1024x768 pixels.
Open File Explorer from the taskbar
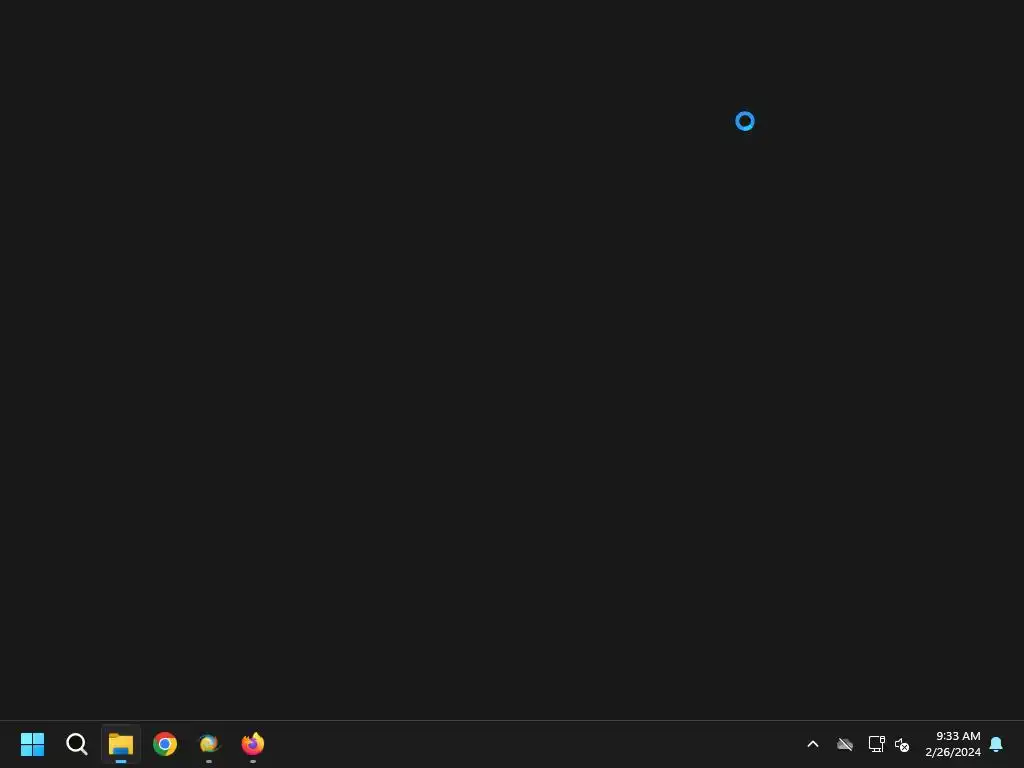[121, 744]
